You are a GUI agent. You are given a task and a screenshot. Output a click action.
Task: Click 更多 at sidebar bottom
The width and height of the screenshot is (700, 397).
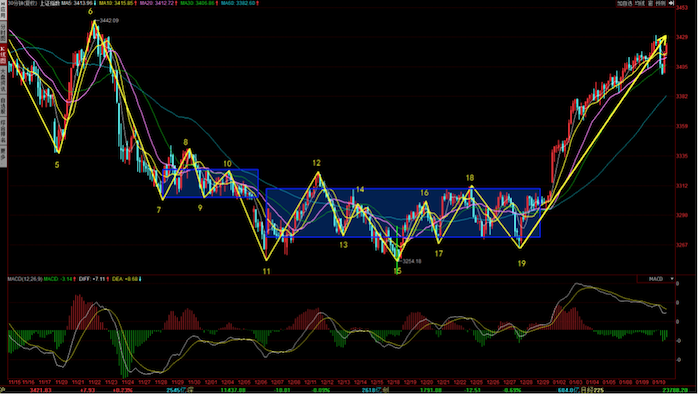click(x=3, y=156)
